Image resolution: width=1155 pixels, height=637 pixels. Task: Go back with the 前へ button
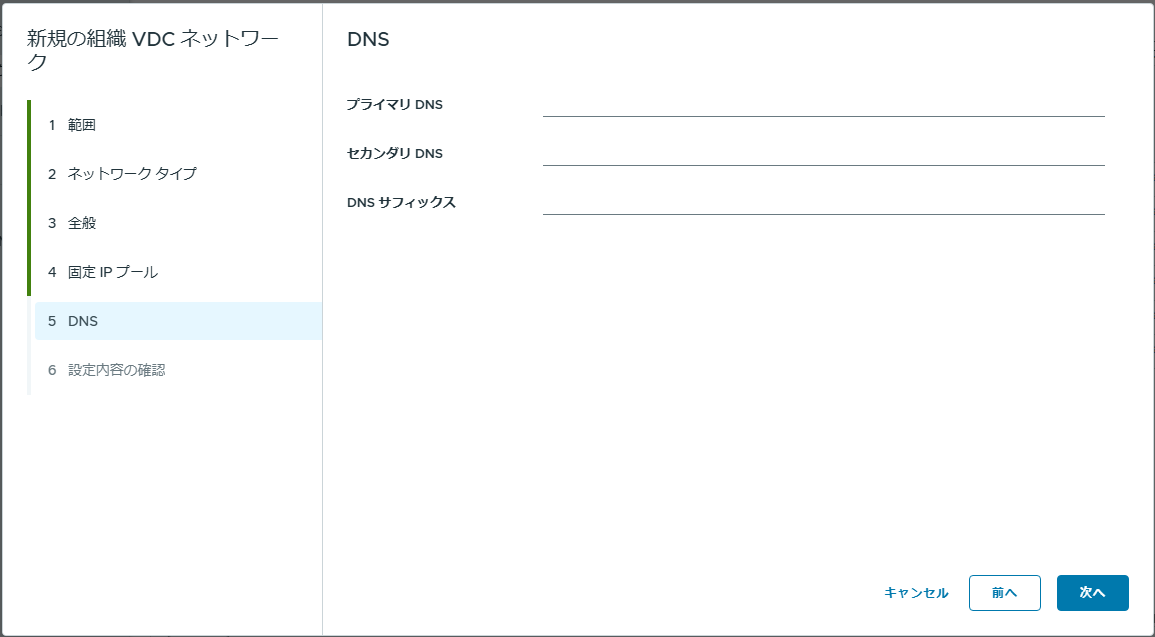point(1005,593)
